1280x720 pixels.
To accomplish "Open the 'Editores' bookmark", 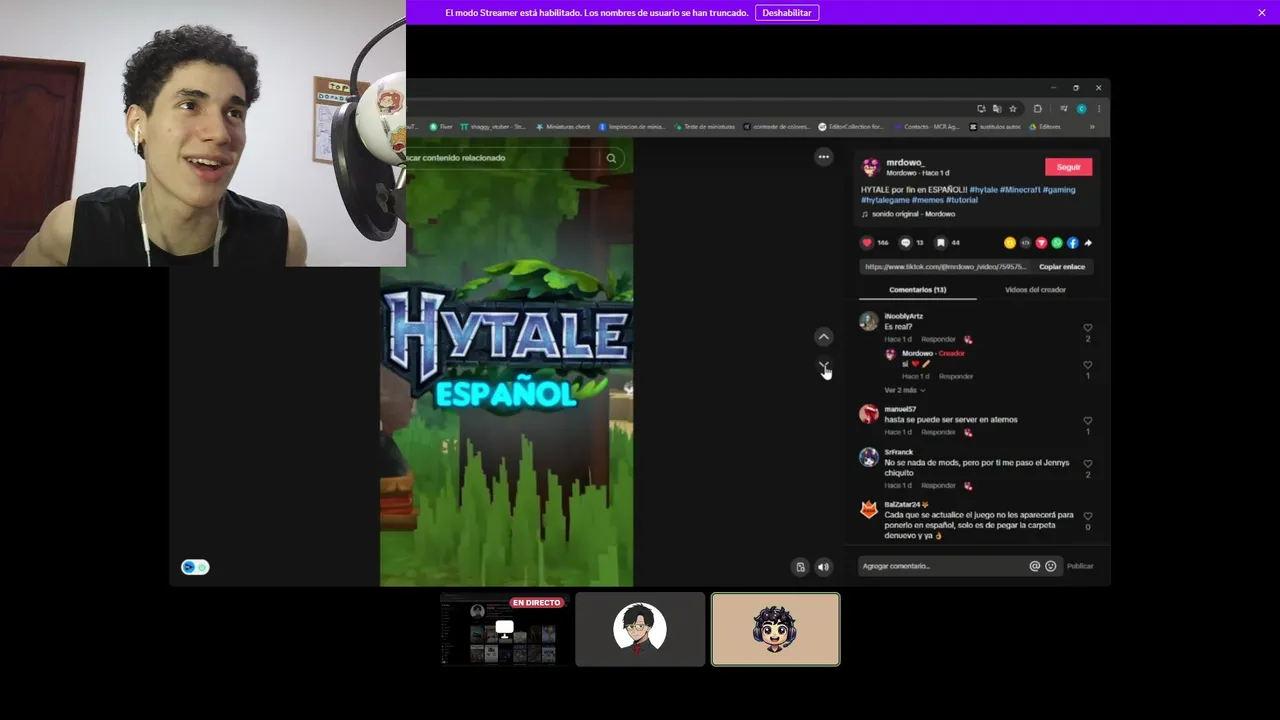I will [1045, 127].
